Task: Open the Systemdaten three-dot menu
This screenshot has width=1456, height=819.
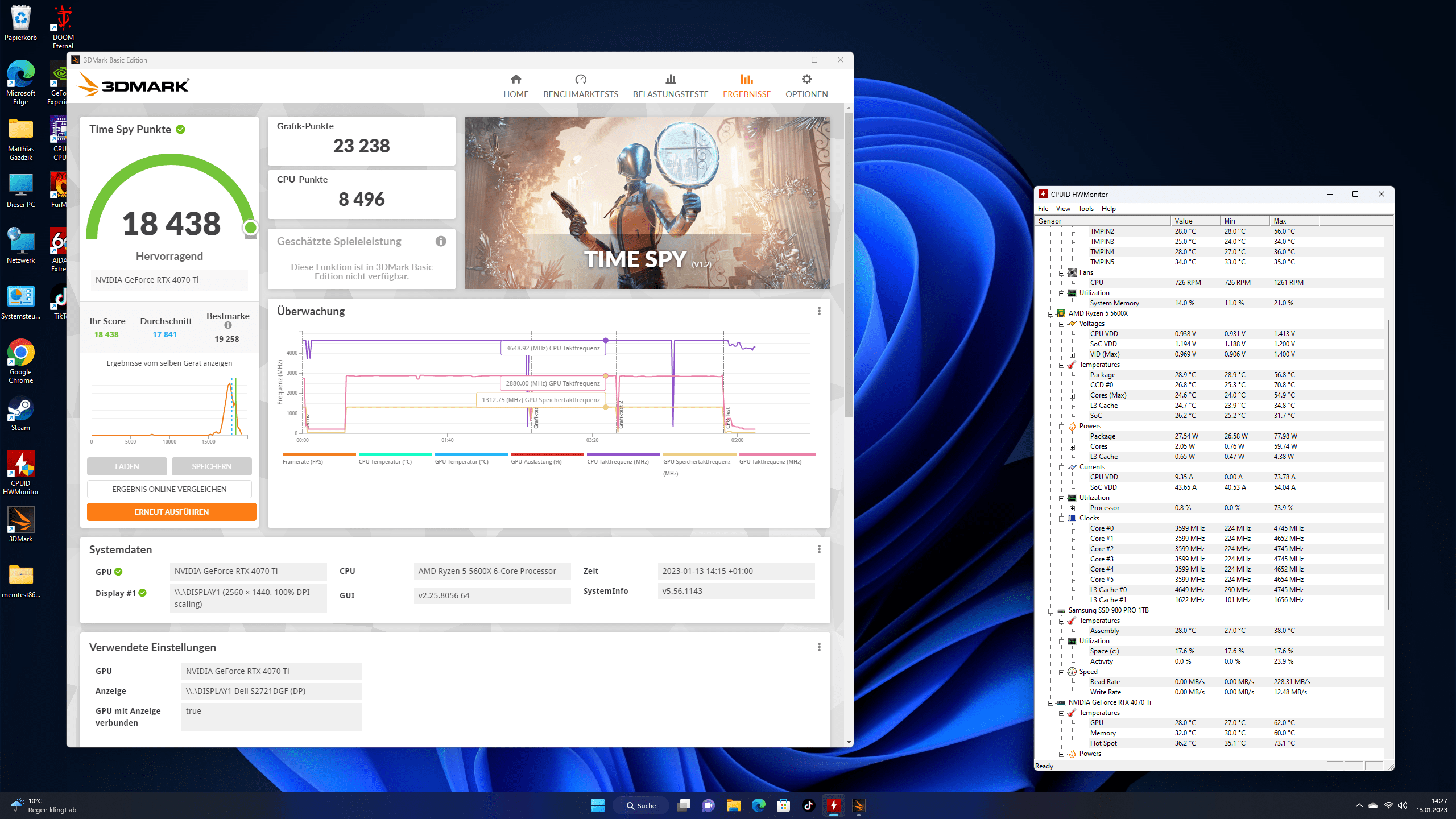Action: click(x=819, y=549)
